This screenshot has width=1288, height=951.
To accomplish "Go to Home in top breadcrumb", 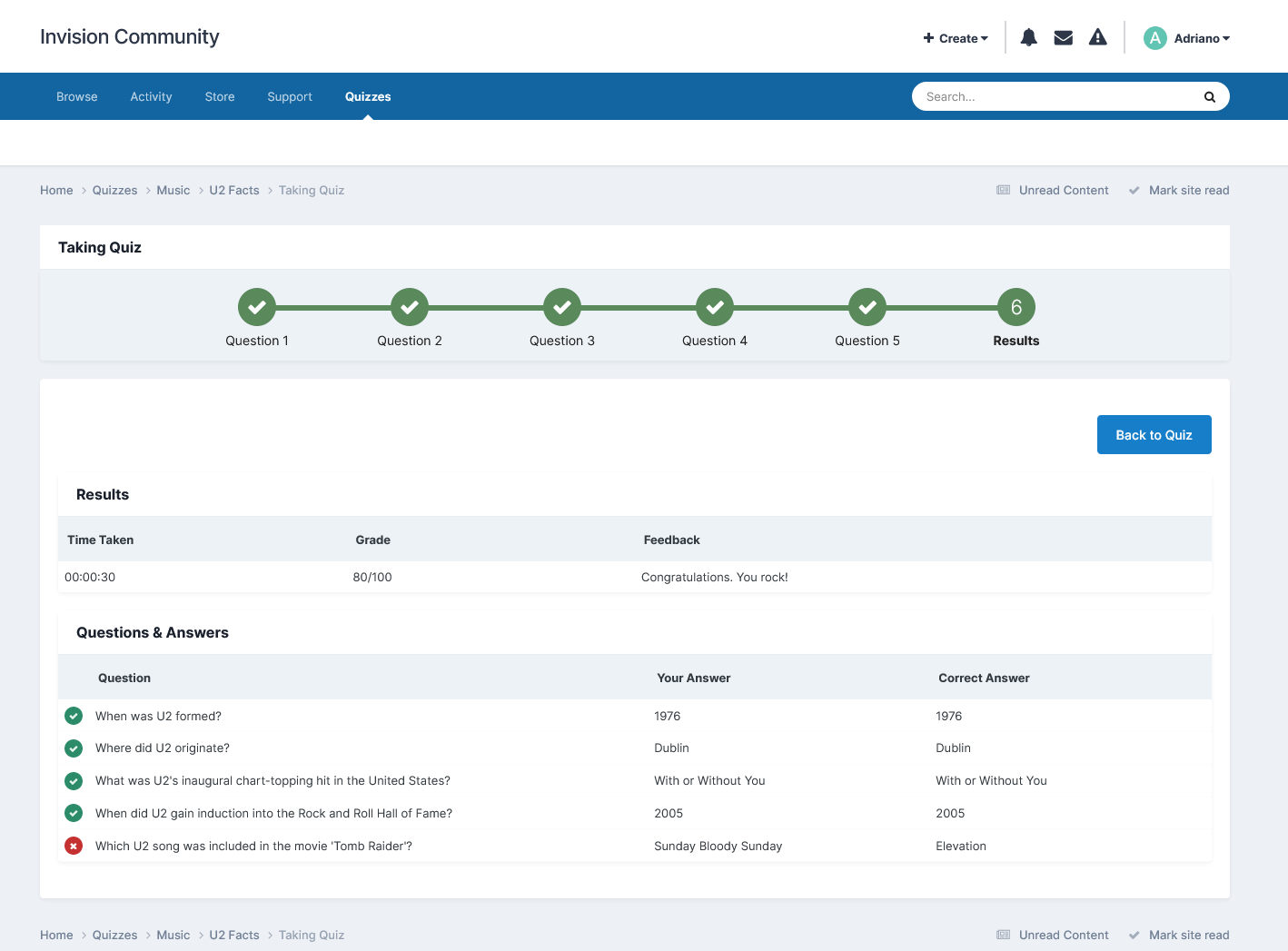I will (x=56, y=190).
